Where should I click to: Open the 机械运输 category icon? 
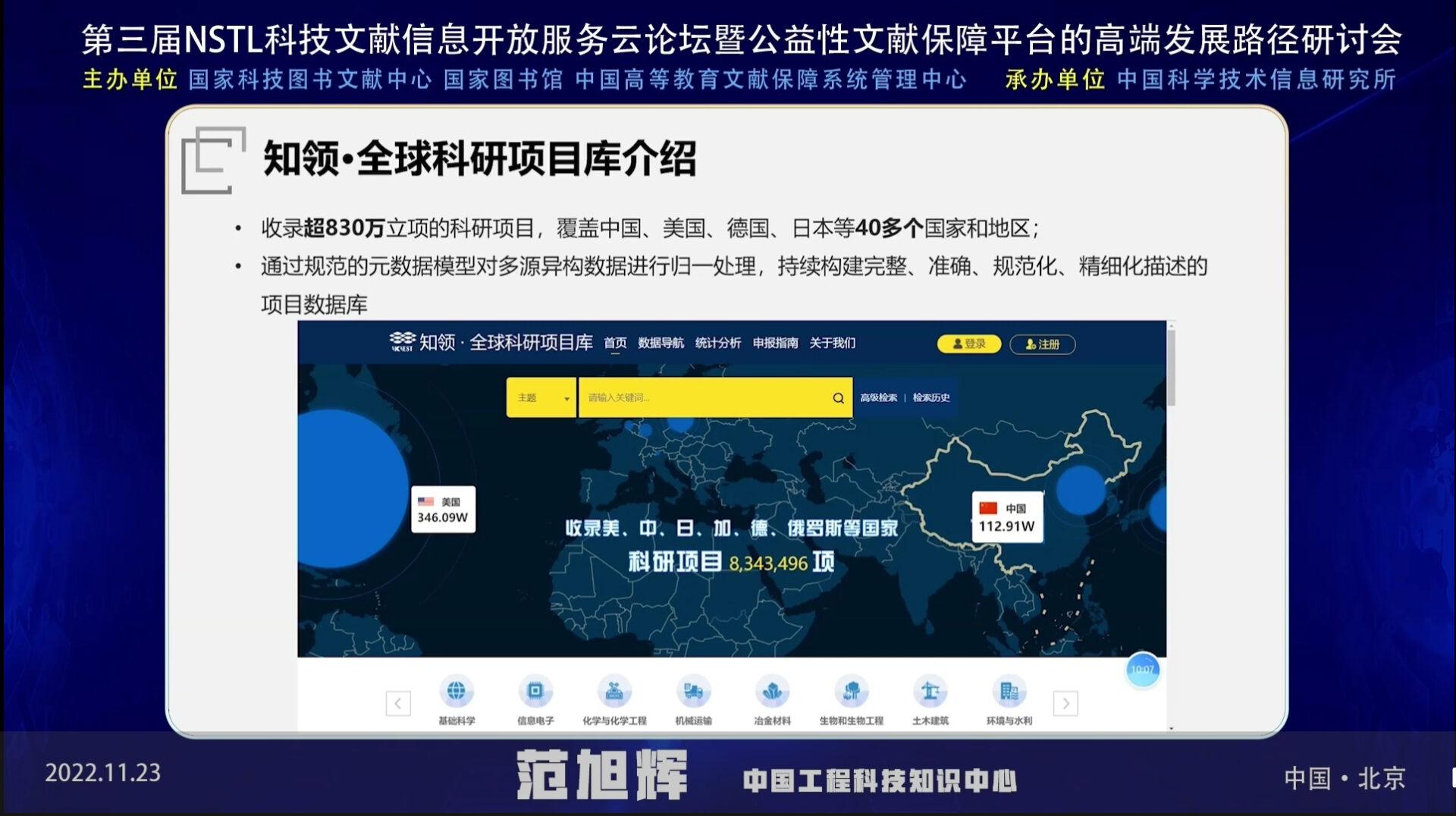tap(693, 692)
